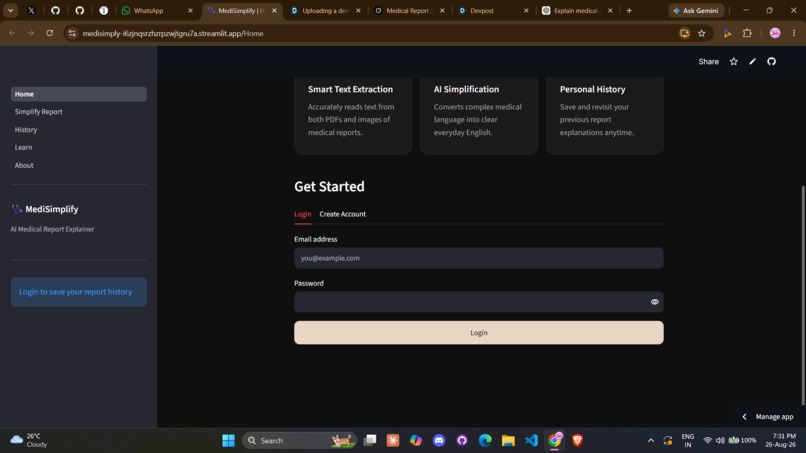Click the Smart Text Extraction card title
This screenshot has height=453, width=806.
350,89
